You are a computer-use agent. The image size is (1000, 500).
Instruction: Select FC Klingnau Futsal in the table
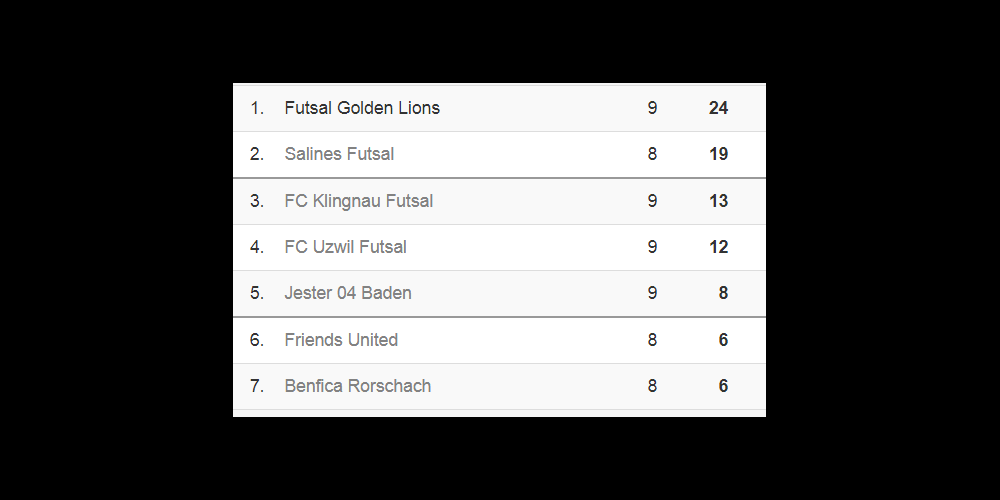[x=359, y=201]
